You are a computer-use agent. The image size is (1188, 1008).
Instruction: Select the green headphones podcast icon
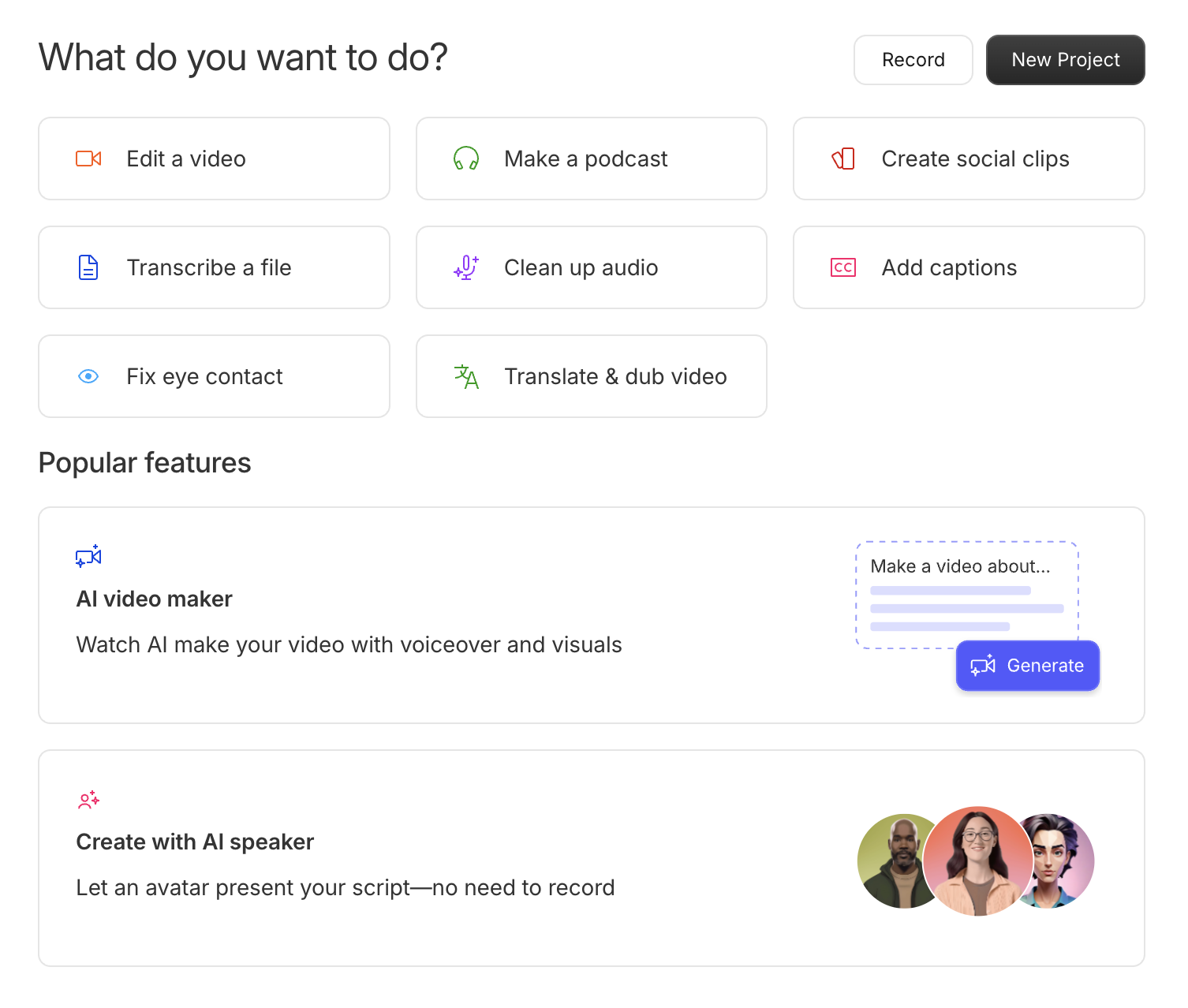click(x=466, y=159)
